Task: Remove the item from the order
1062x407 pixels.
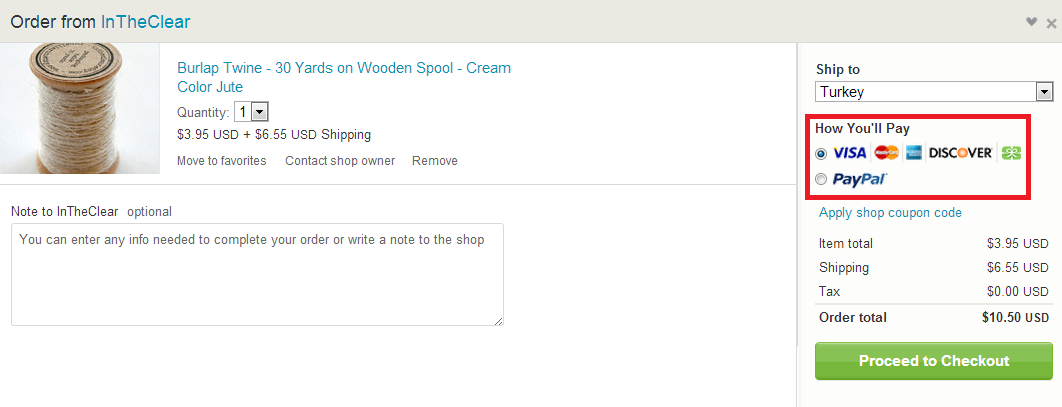Action: [x=435, y=161]
